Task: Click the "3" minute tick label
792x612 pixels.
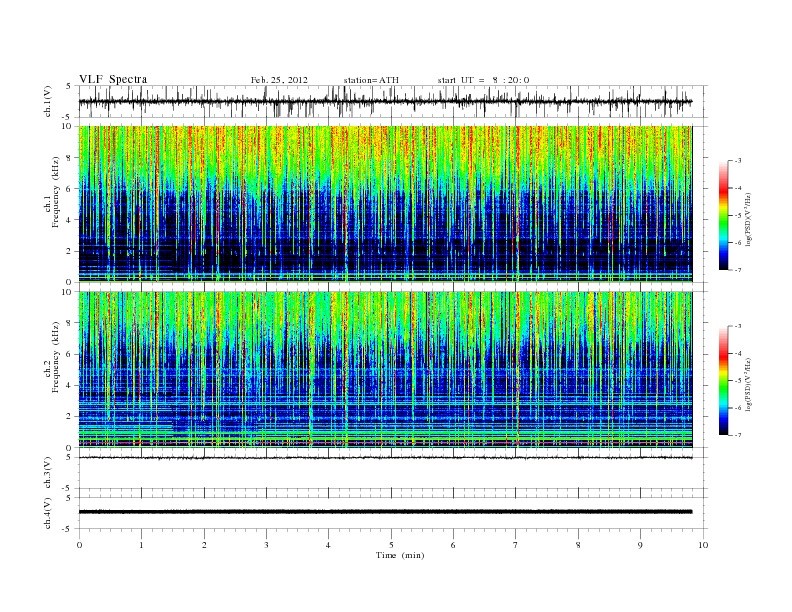Action: (266, 545)
